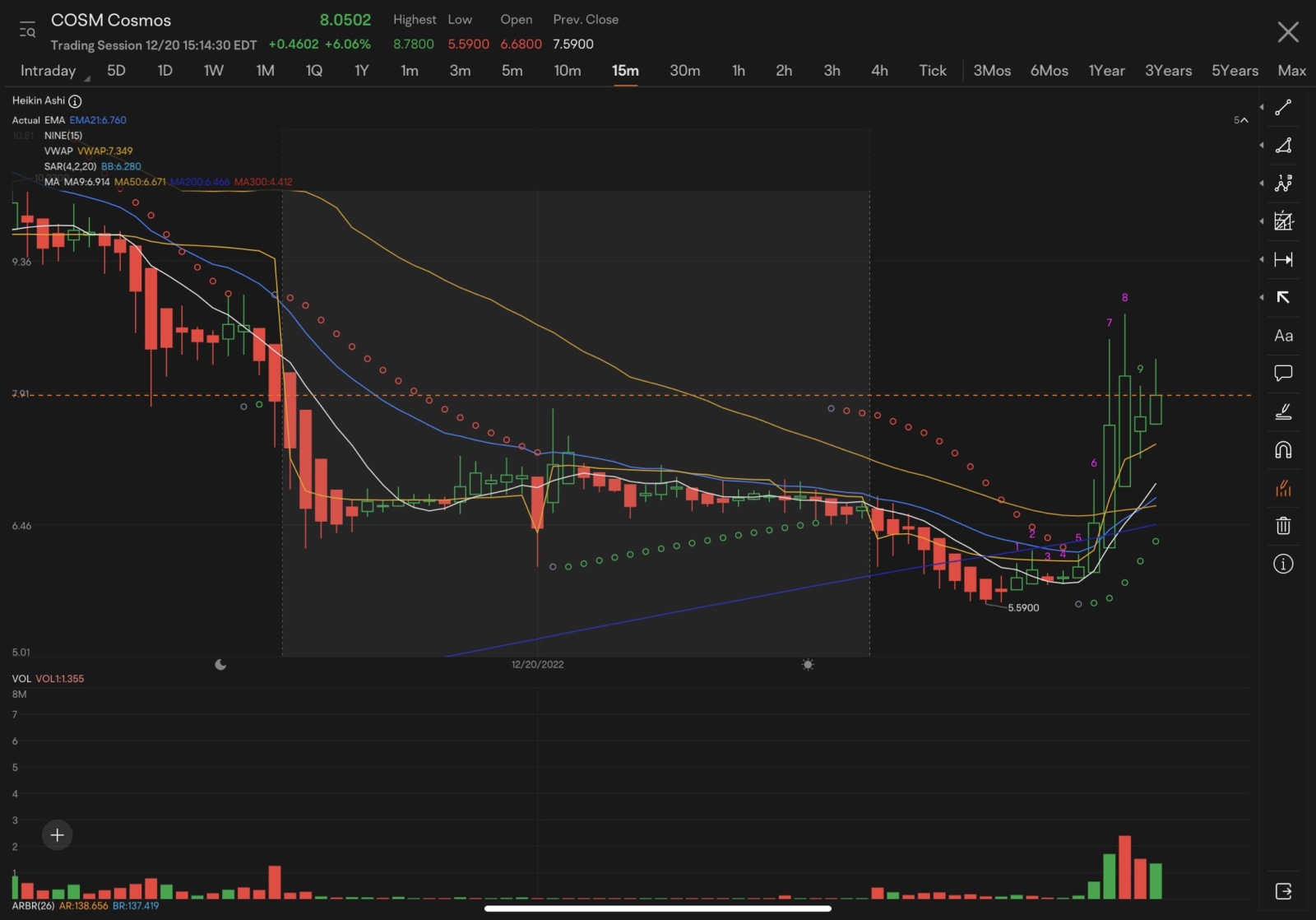Select the arrow marker tool
The image size is (1316, 920).
(x=1283, y=297)
